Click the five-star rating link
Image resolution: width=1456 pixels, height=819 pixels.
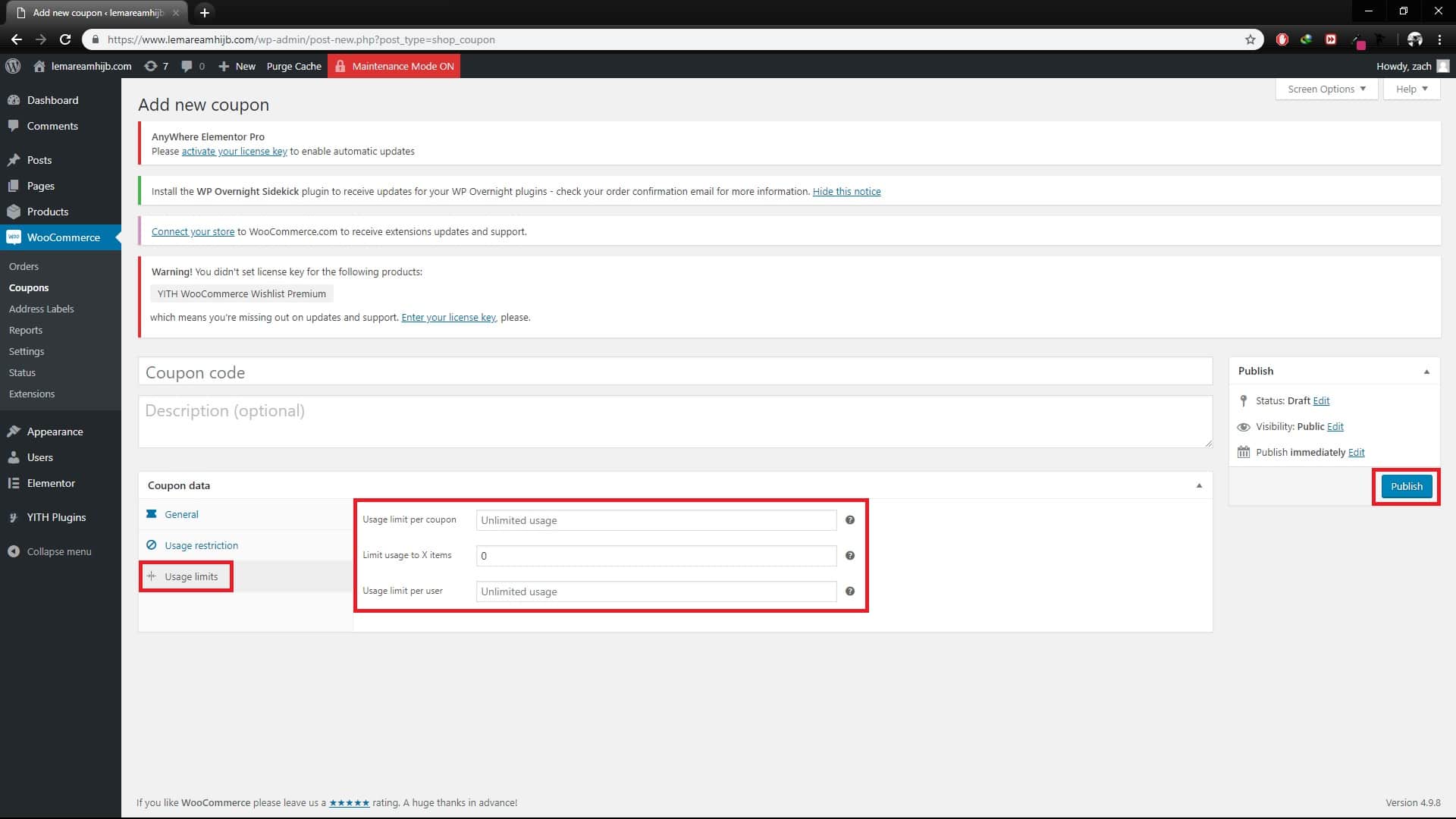pyautogui.click(x=349, y=802)
